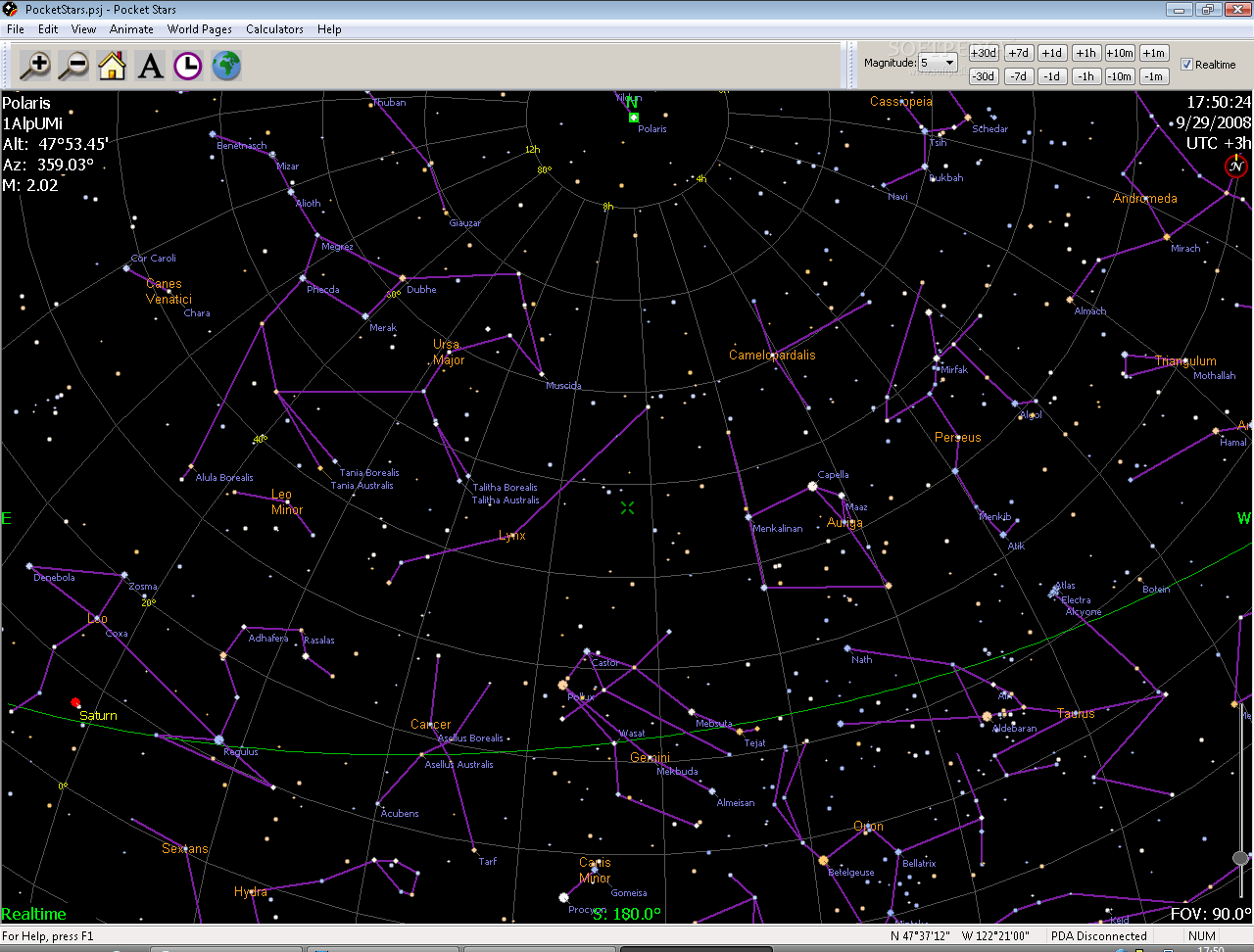Click the green center crosshair marker
Image resolution: width=1254 pixels, height=952 pixels.
click(627, 507)
